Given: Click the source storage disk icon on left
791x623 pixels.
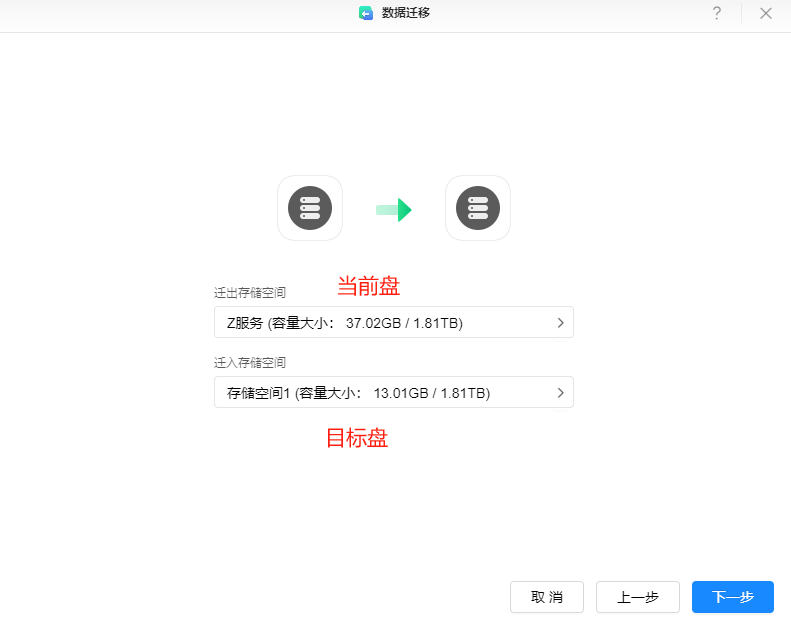Looking at the screenshot, I should [310, 208].
